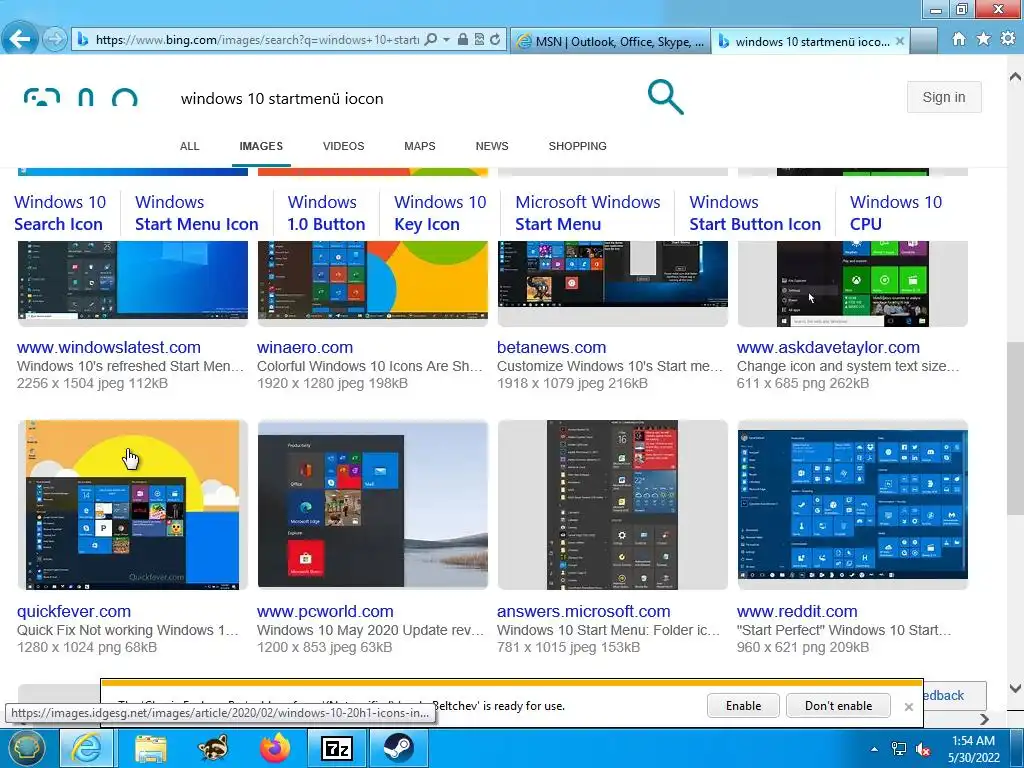This screenshot has width=1024, height=768.
Task: Open the windowslatest.com image thumbnail
Action: coord(133,282)
